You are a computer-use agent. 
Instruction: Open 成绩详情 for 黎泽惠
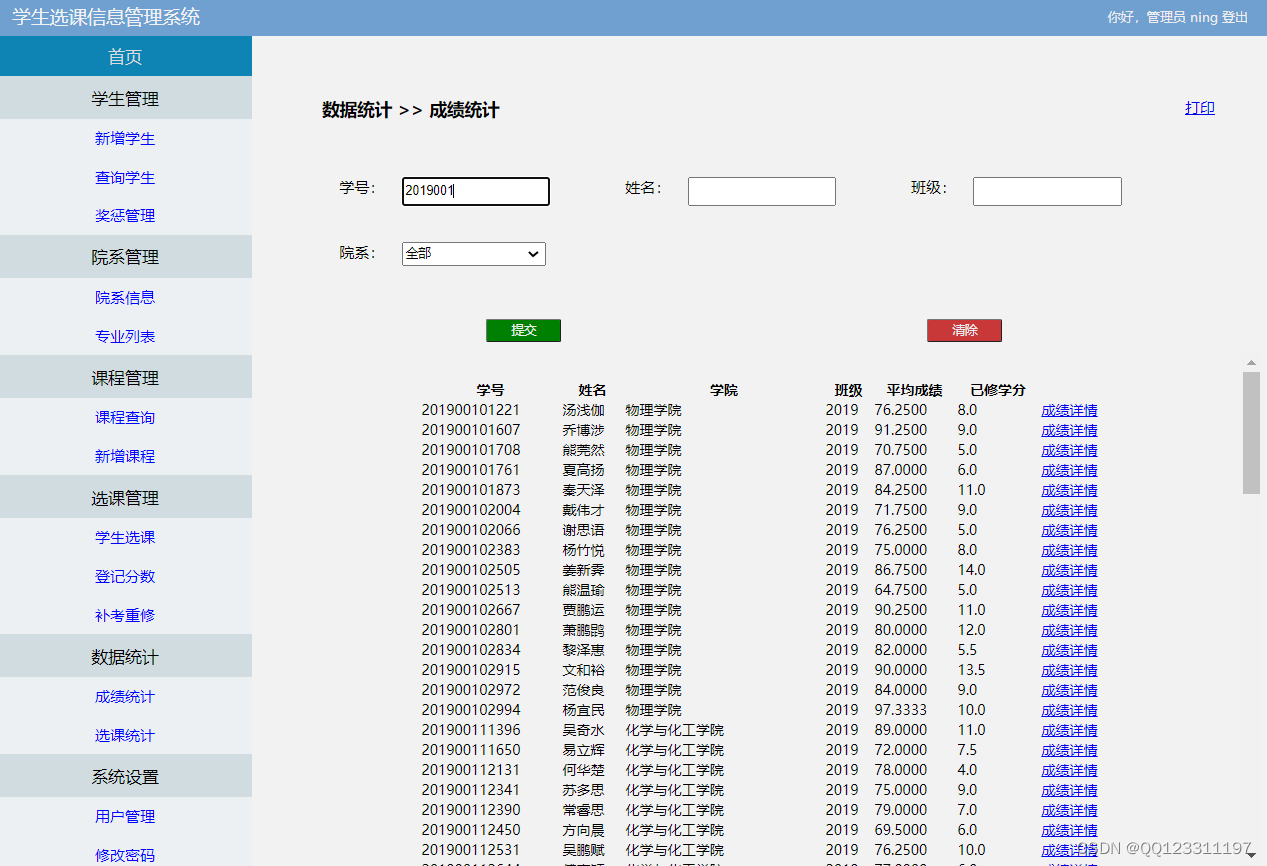[1069, 650]
